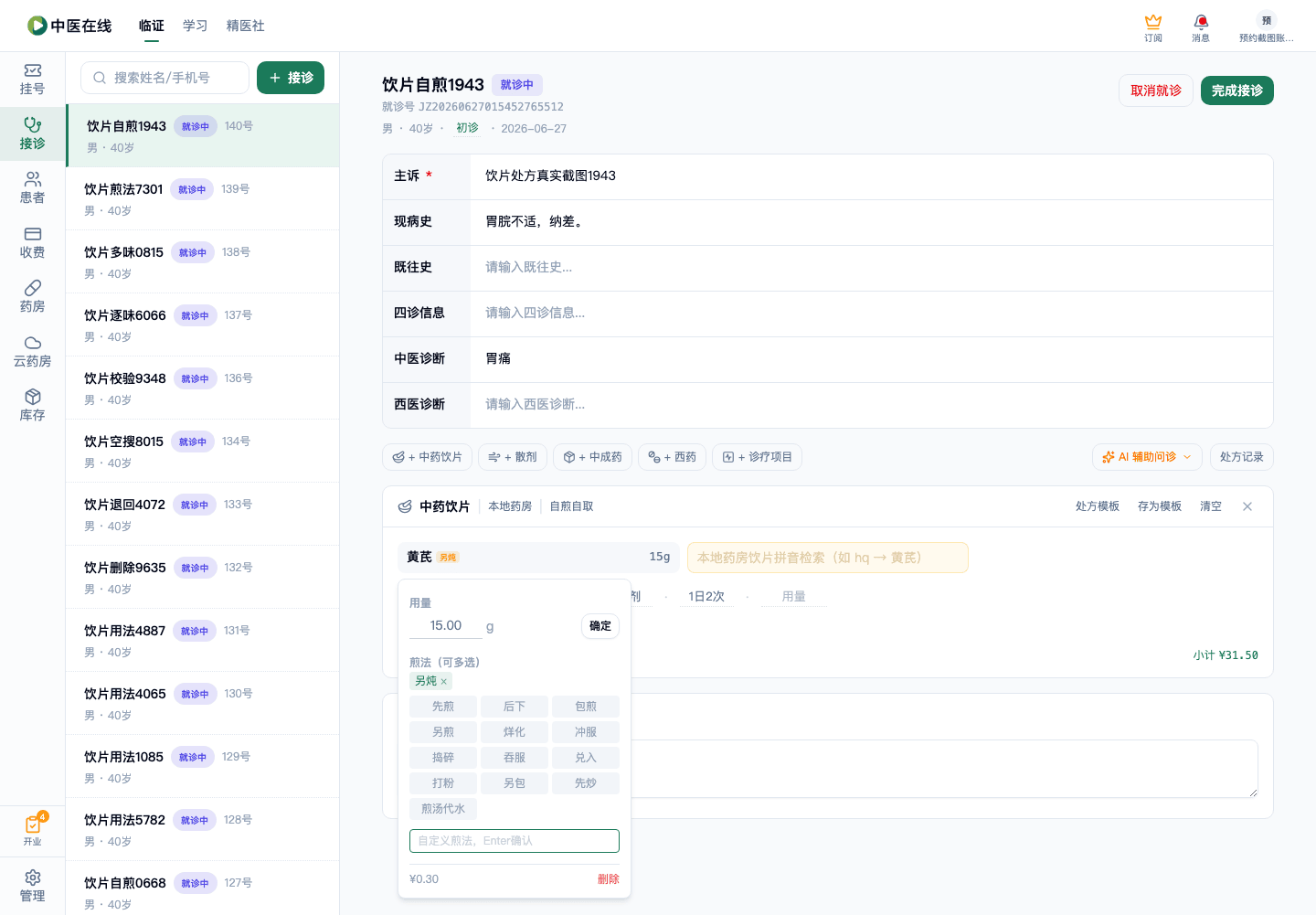This screenshot has height=915, width=1316.
Task: Switch to the 精医社 top tab
Action: [246, 26]
